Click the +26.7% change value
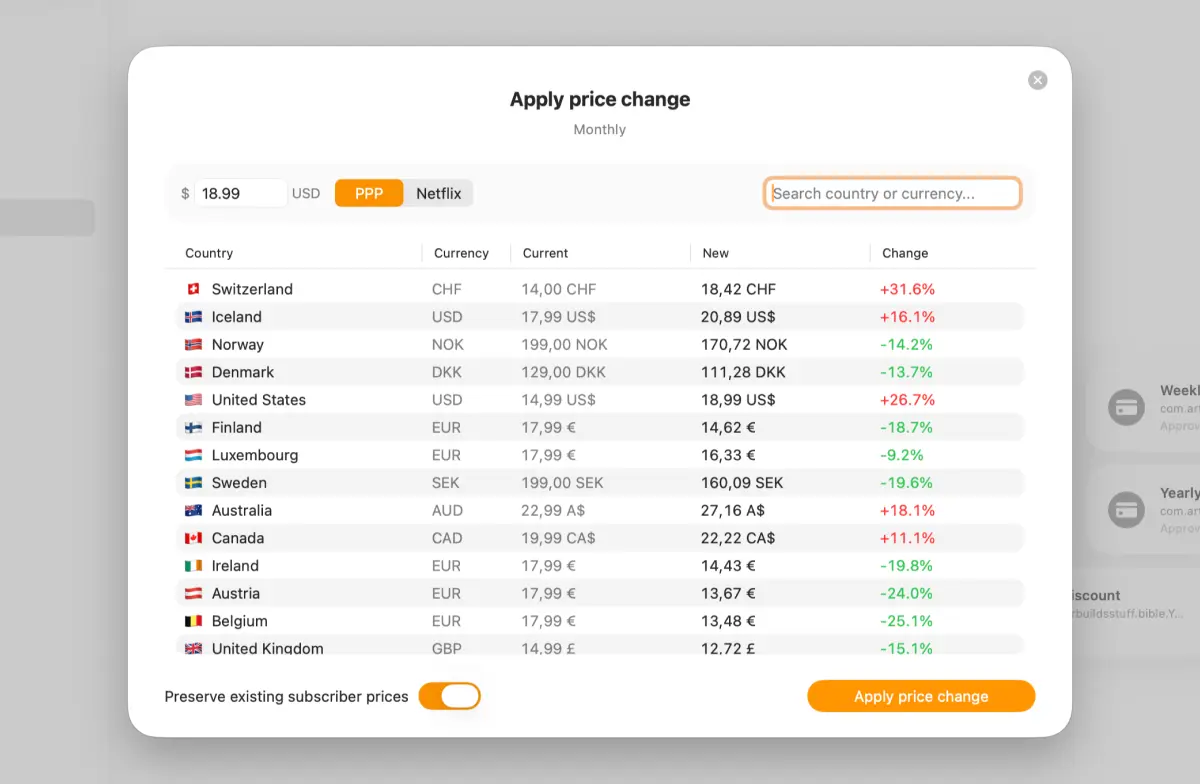 (907, 400)
